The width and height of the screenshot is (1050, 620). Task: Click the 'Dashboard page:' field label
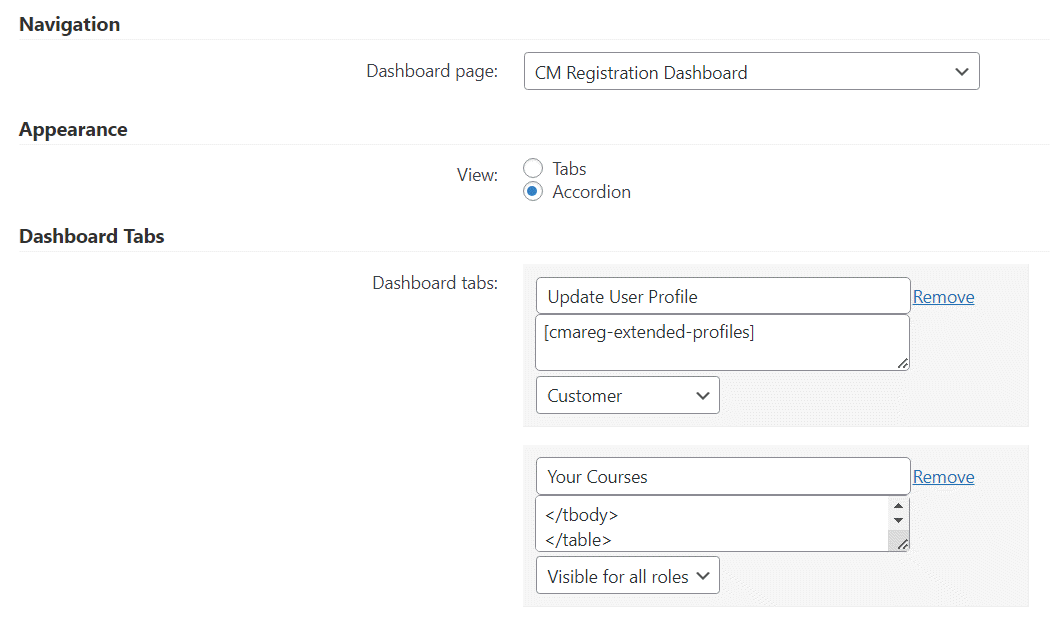pos(432,71)
